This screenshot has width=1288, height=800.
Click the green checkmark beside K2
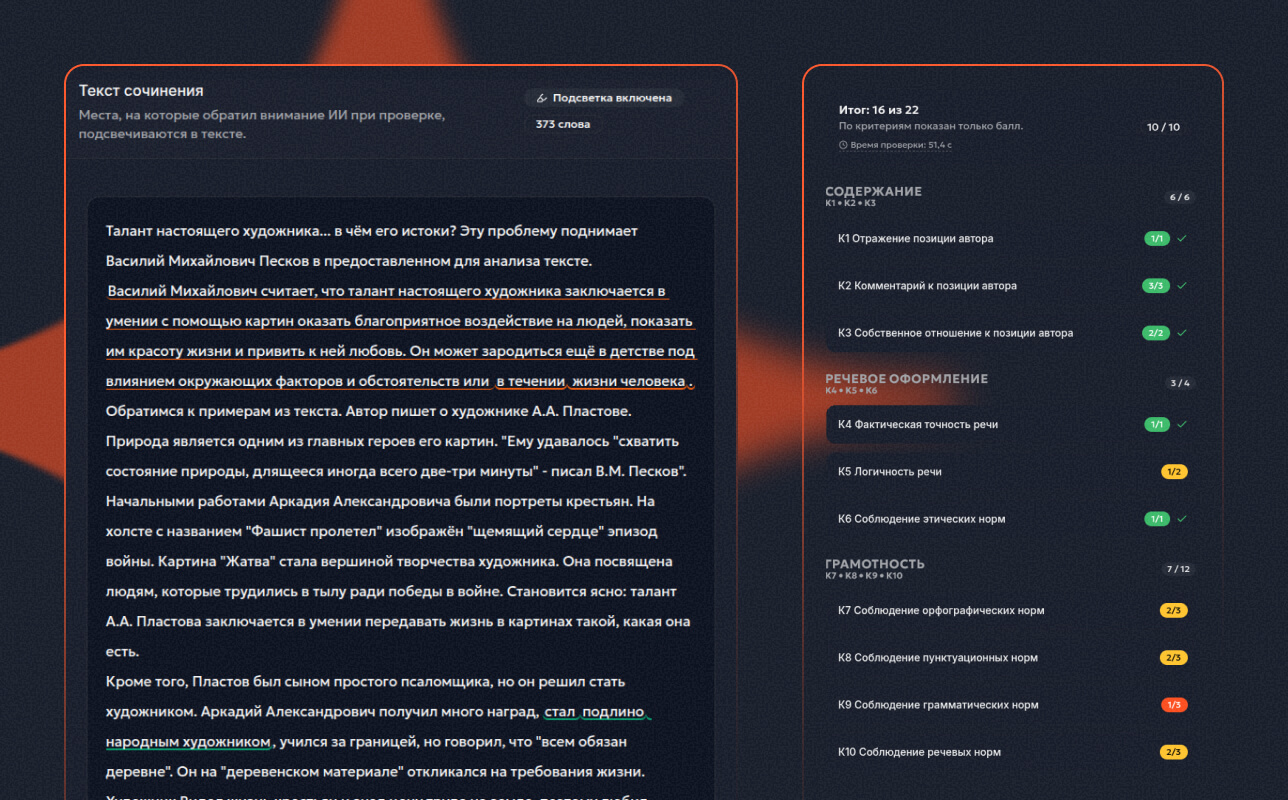point(1182,286)
